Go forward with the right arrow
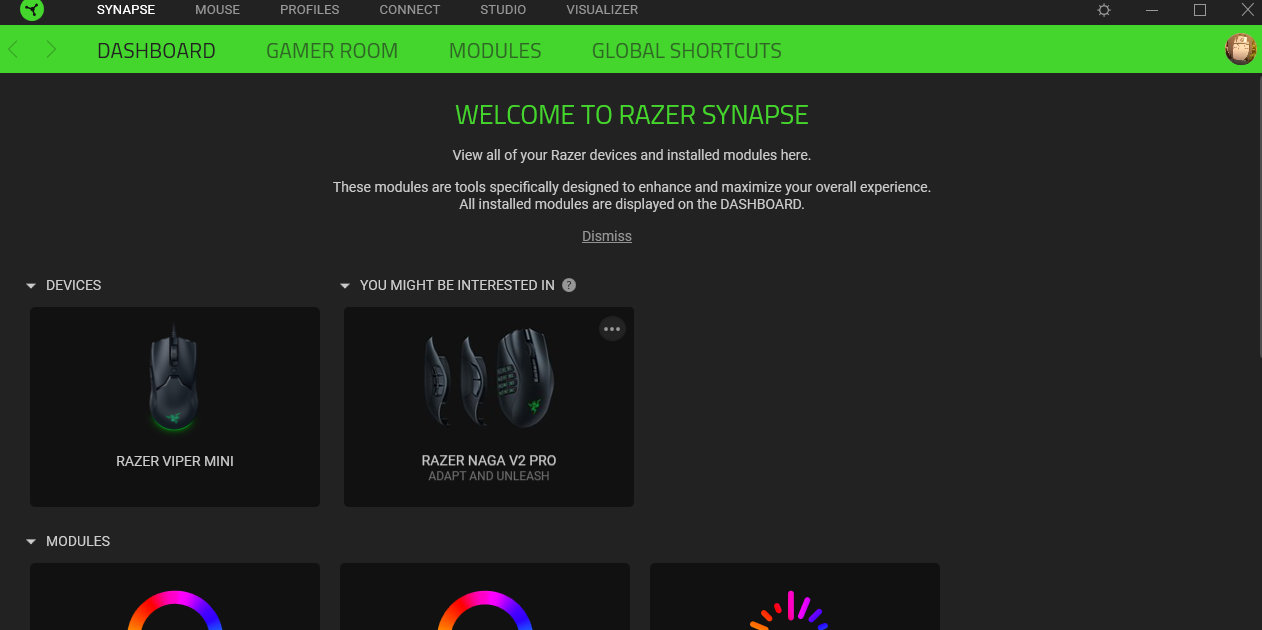Screen dimensions: 1262x630 click(51, 50)
